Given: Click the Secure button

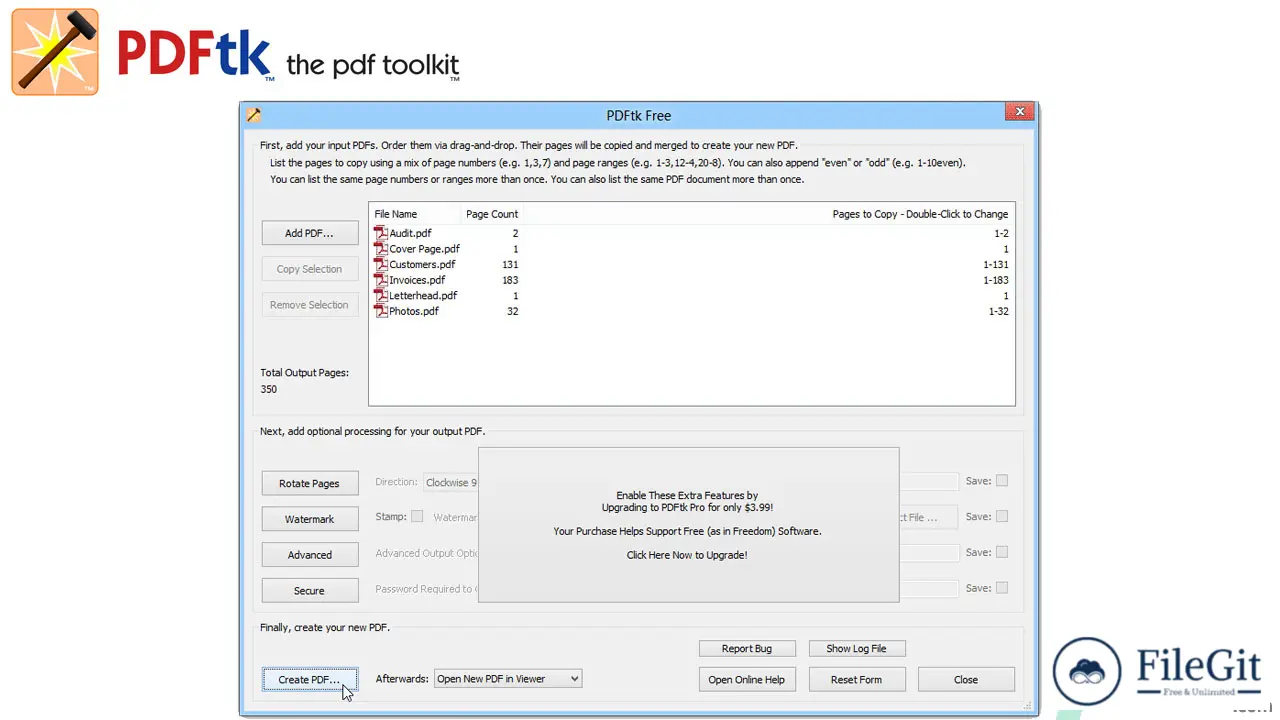Looking at the screenshot, I should click(309, 591).
